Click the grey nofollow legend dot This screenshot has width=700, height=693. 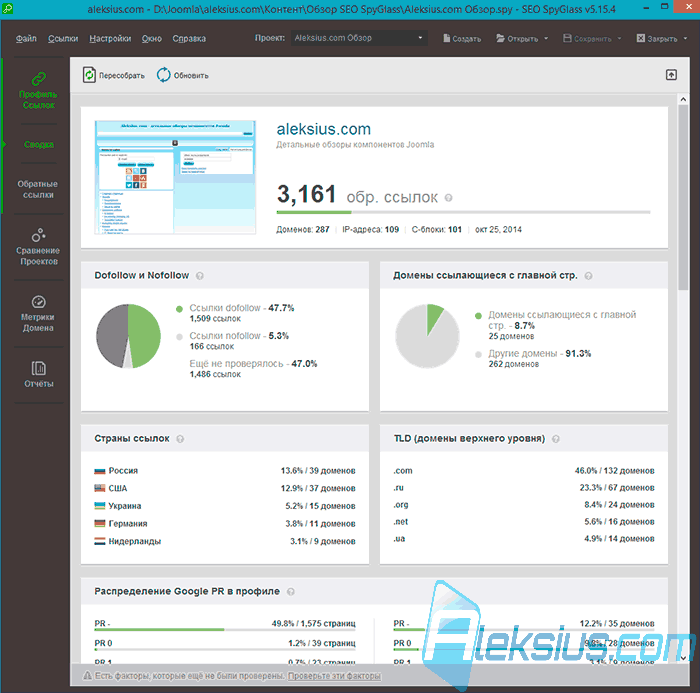coord(179,337)
